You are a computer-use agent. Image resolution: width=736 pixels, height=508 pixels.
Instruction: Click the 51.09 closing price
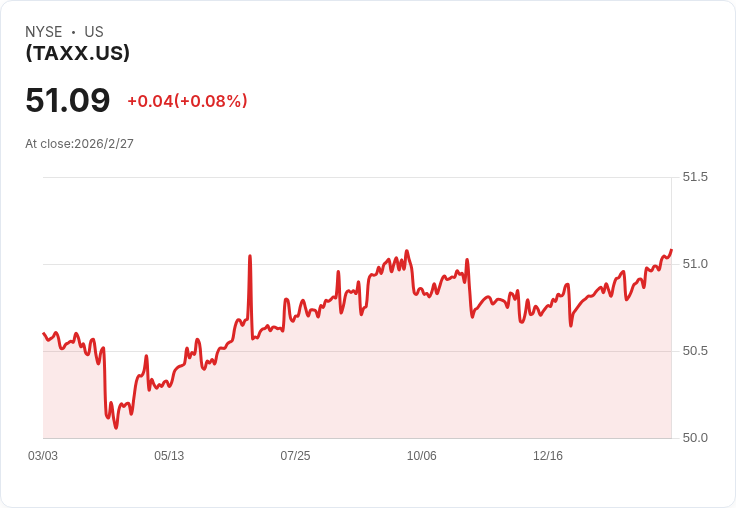[67, 100]
